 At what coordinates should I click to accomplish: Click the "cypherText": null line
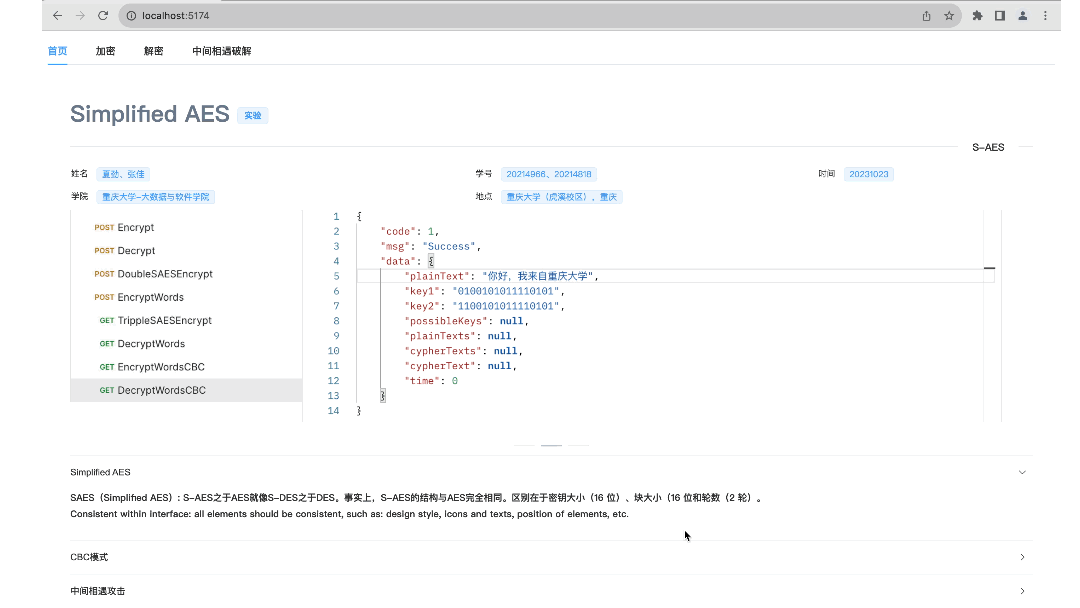(x=460, y=366)
